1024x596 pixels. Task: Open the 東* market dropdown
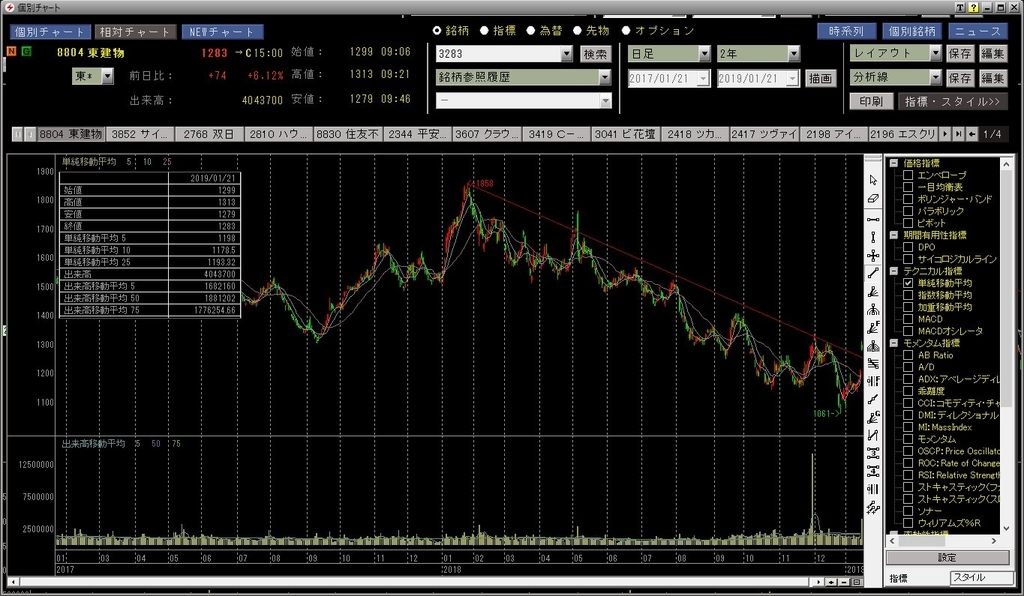click(x=108, y=76)
